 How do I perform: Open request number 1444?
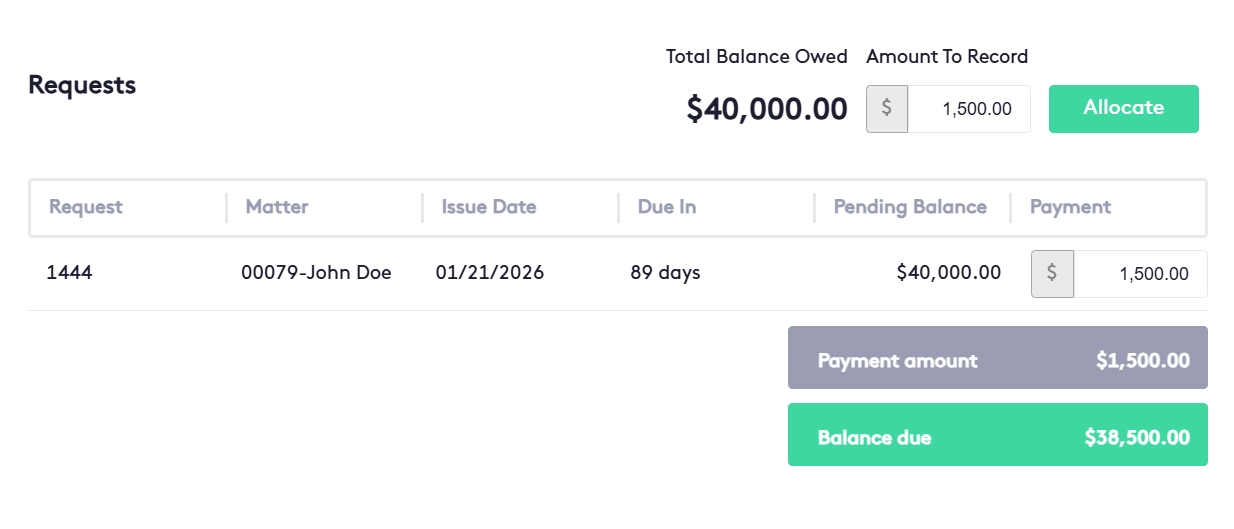pyautogui.click(x=69, y=272)
